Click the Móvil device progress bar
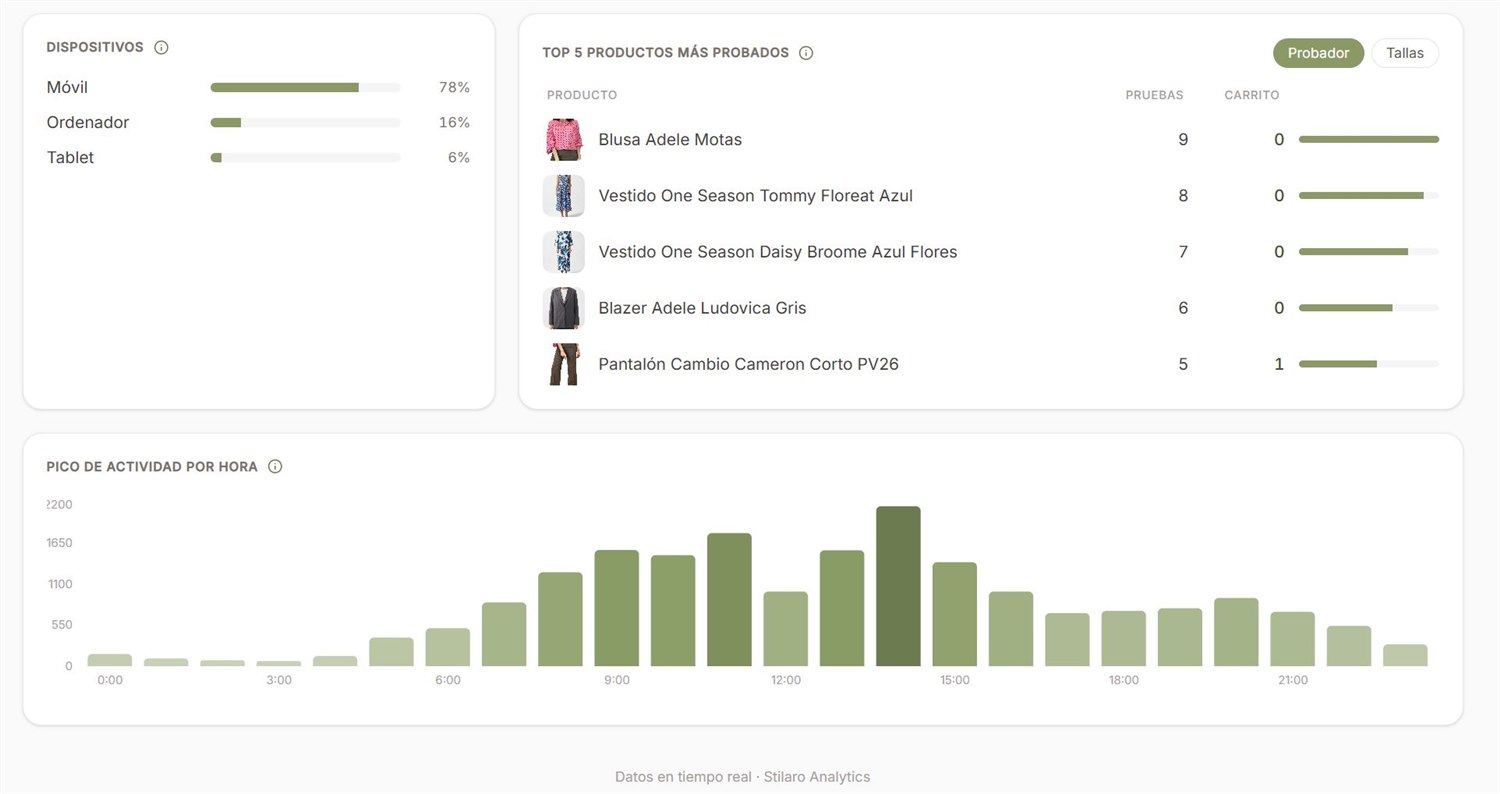1500x794 pixels. click(305, 87)
